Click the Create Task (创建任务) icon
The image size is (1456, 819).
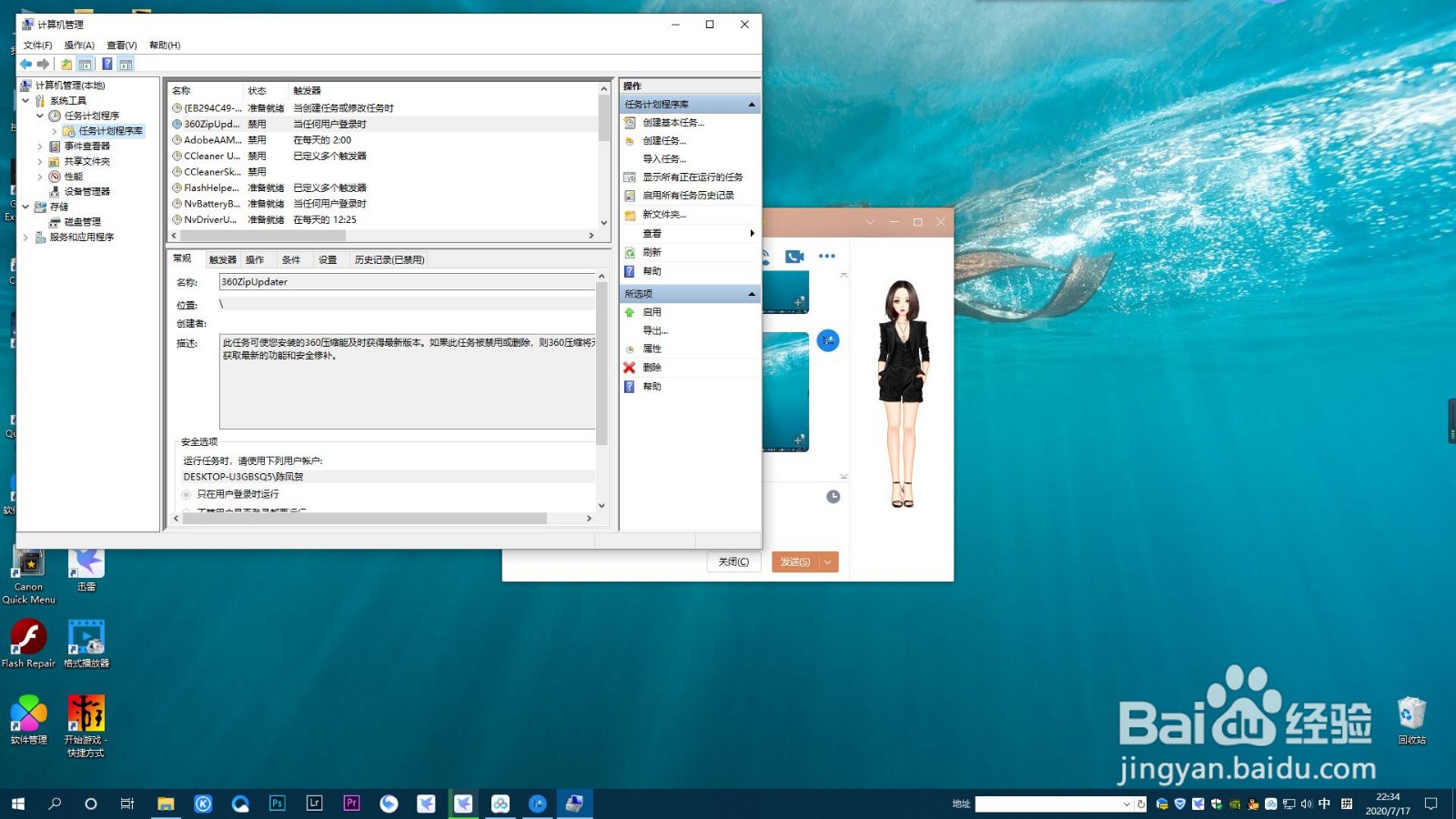[630, 141]
